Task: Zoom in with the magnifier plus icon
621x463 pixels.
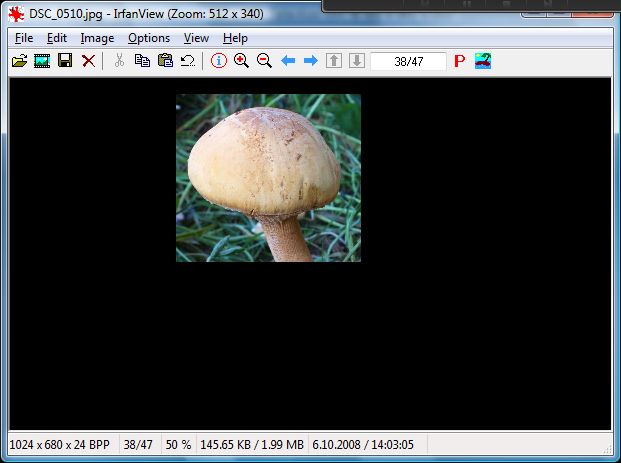Action: point(241,61)
